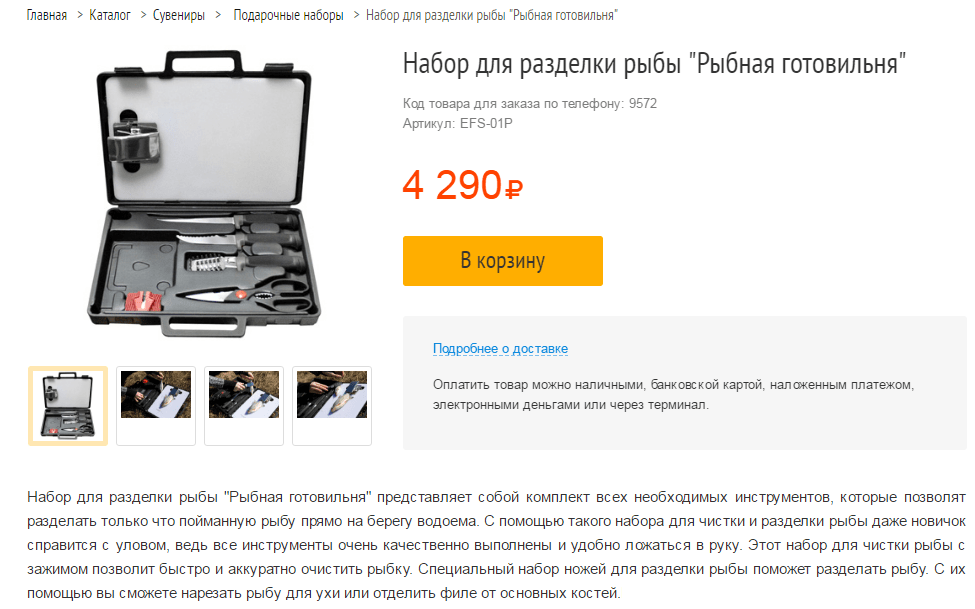
Task: Go to the Главная breadcrumb link
Action: click(x=47, y=15)
